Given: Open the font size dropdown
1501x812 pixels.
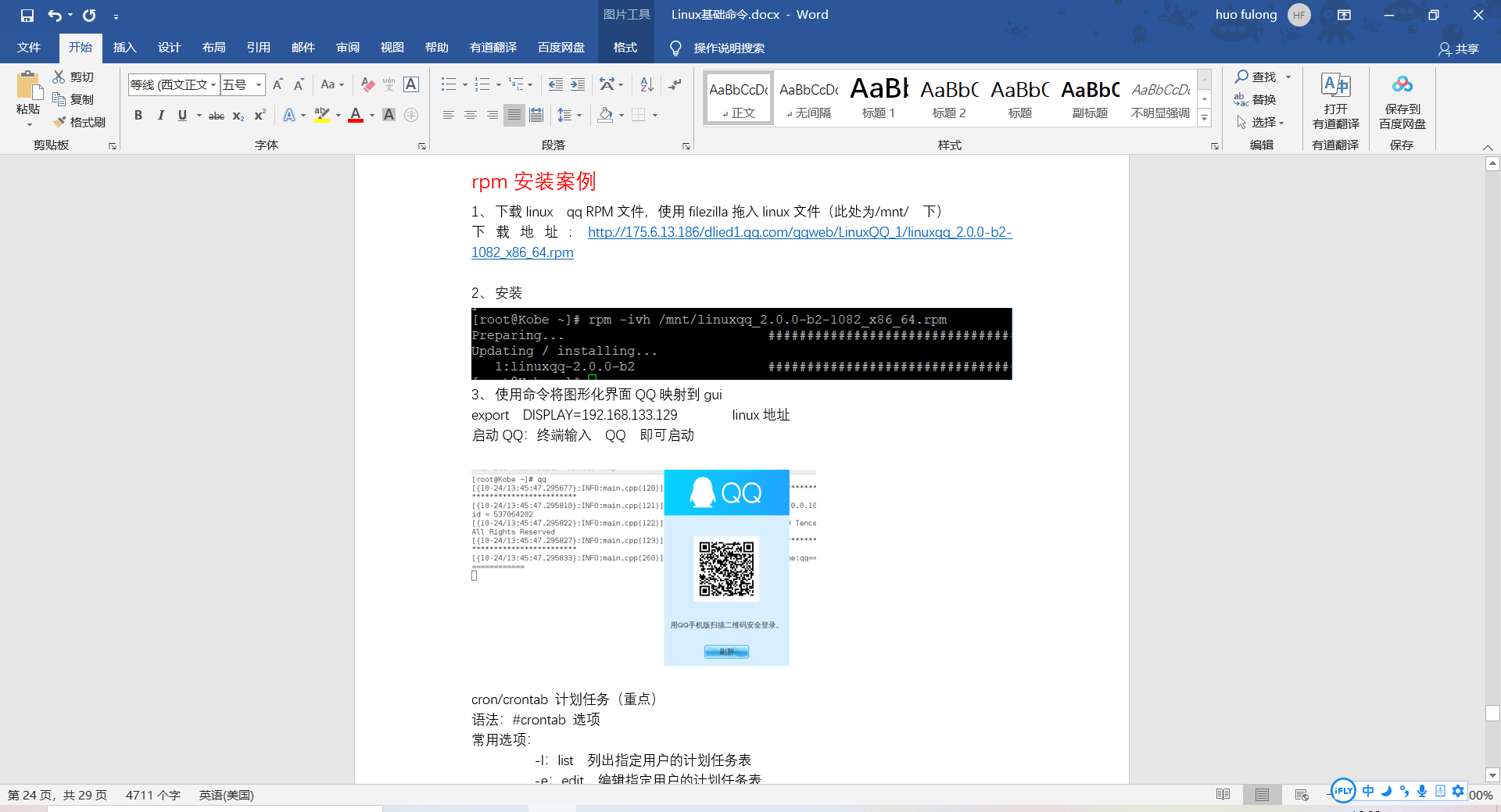Looking at the screenshot, I should tap(258, 84).
